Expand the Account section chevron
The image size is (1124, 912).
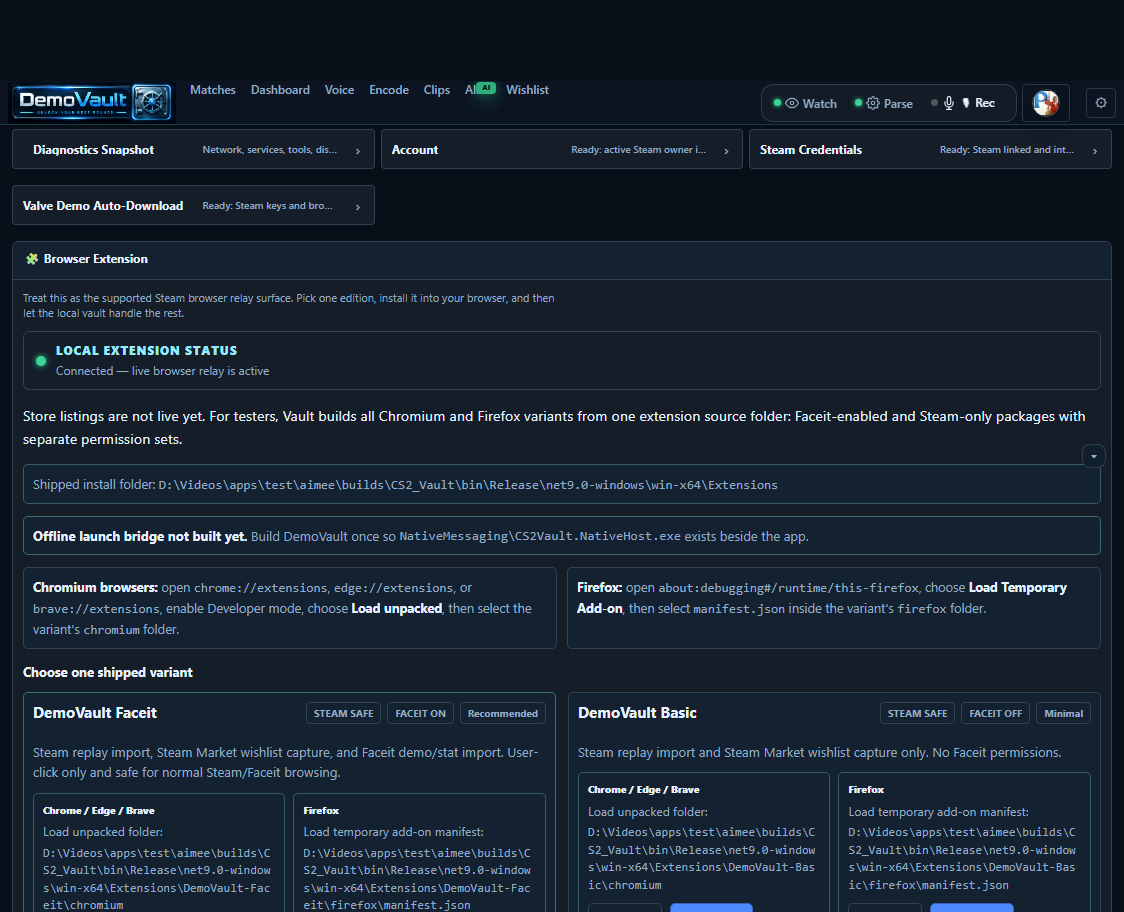[x=726, y=151]
